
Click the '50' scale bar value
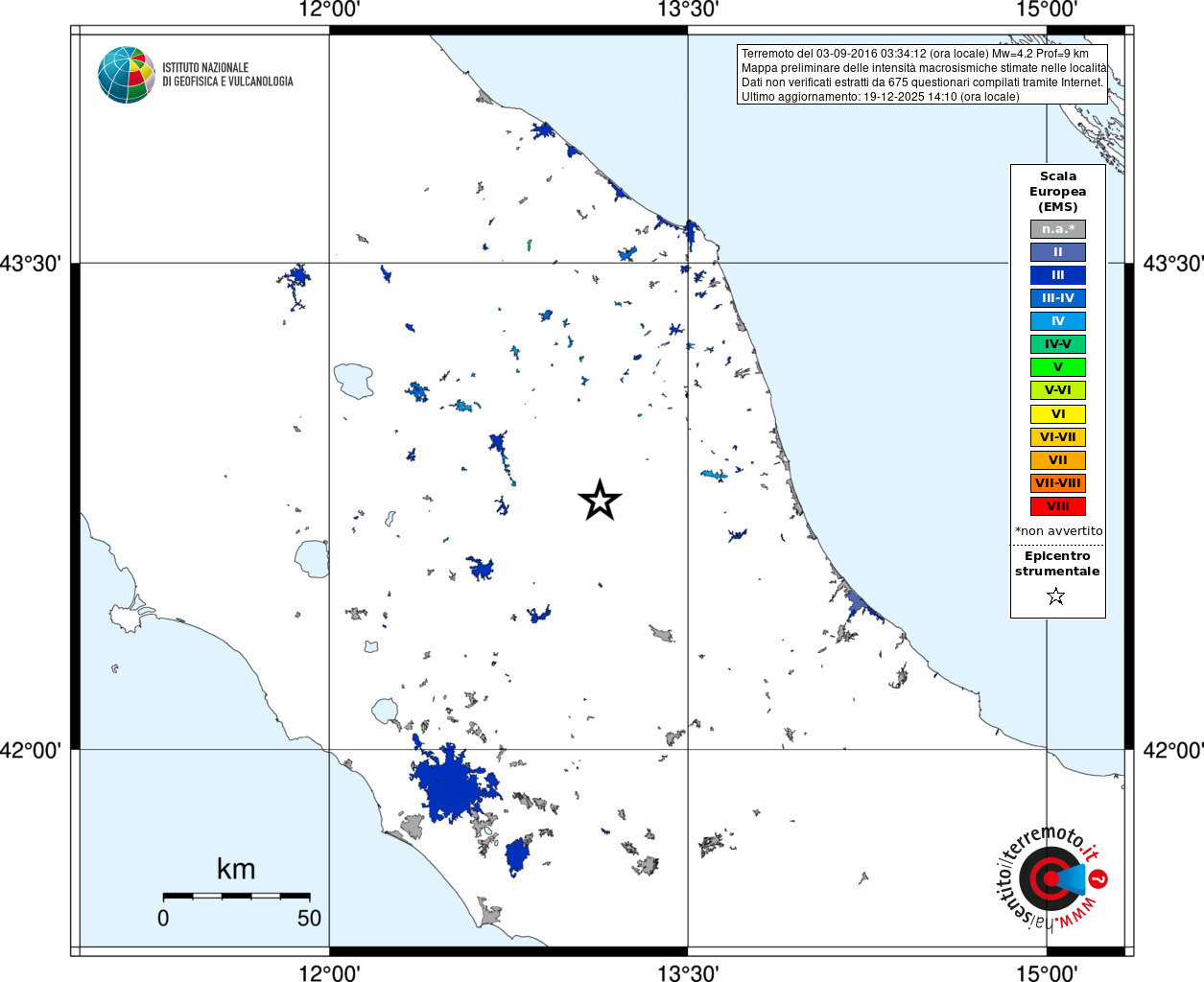(x=309, y=918)
